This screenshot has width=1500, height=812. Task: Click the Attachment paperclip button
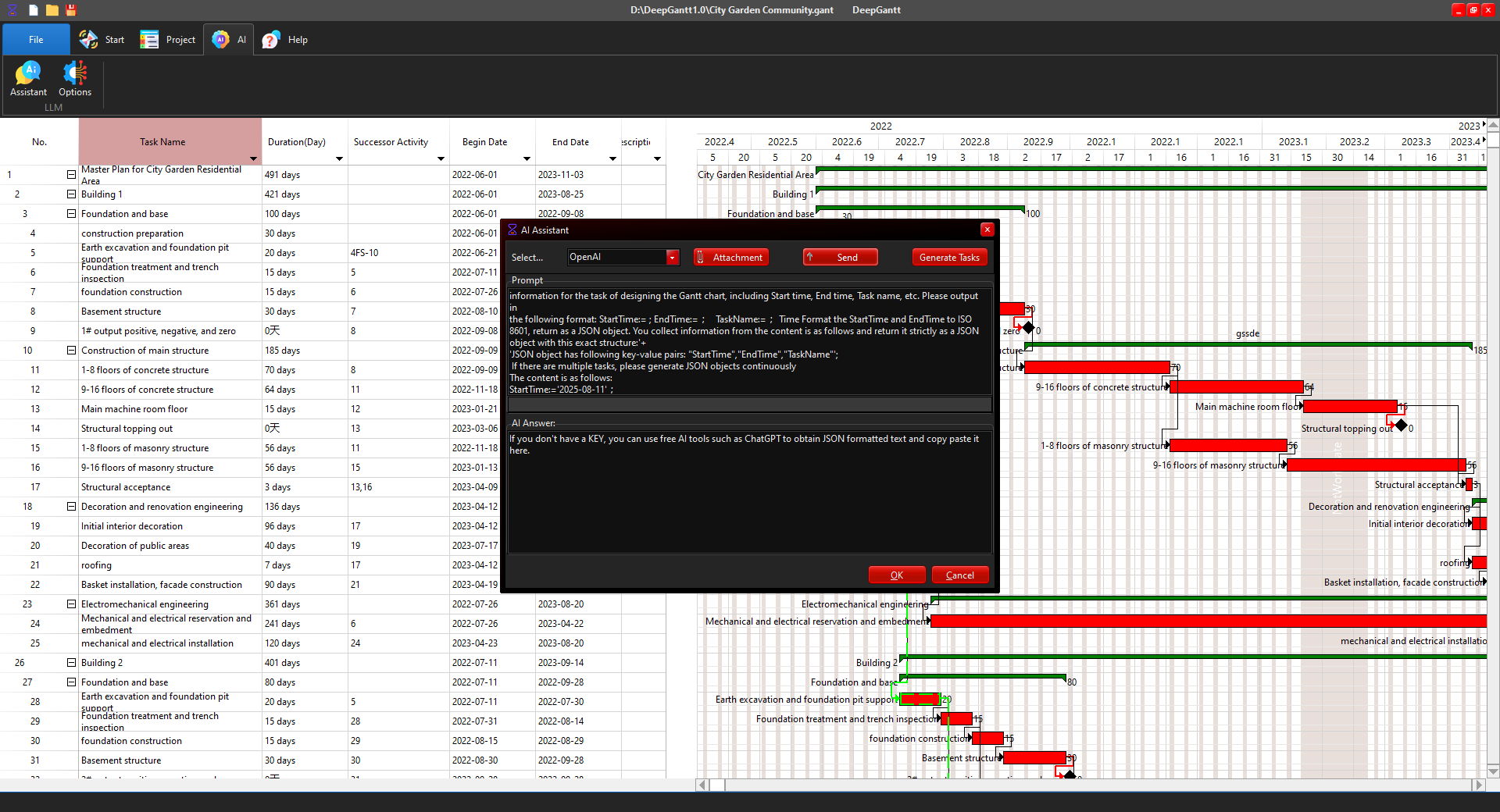(x=730, y=258)
